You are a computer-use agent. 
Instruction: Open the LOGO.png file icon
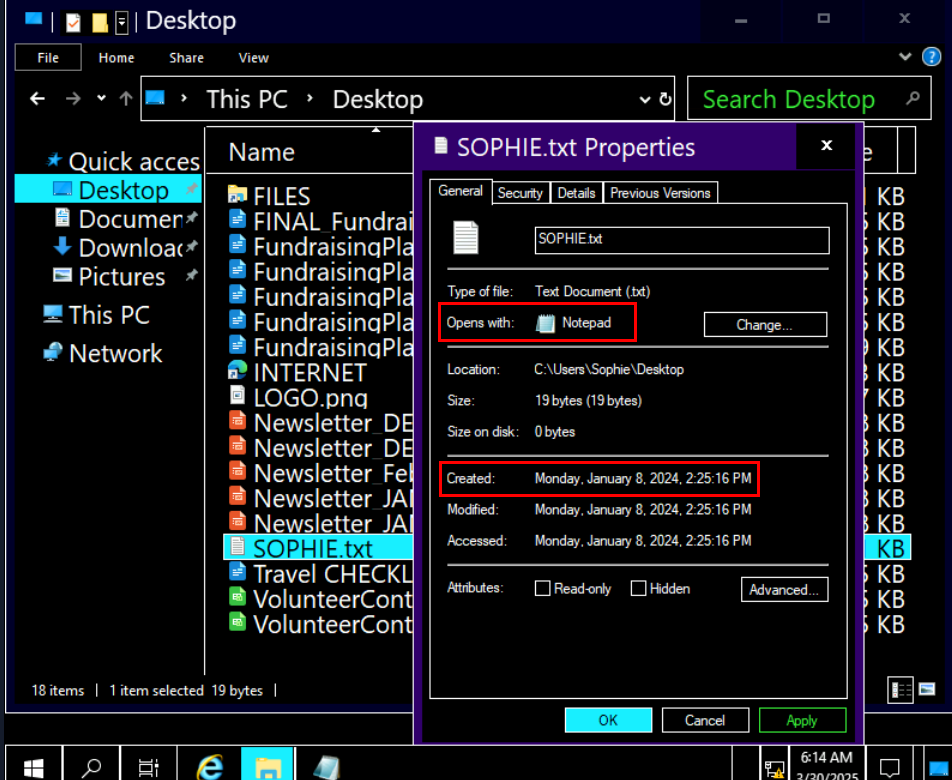click(237, 397)
